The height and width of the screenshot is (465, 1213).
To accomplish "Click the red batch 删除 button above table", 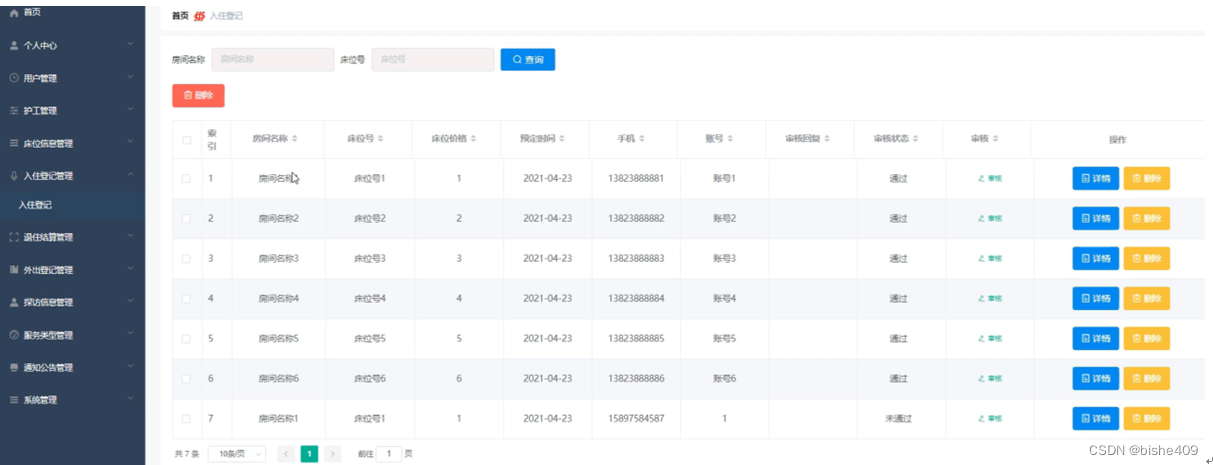I will point(198,95).
